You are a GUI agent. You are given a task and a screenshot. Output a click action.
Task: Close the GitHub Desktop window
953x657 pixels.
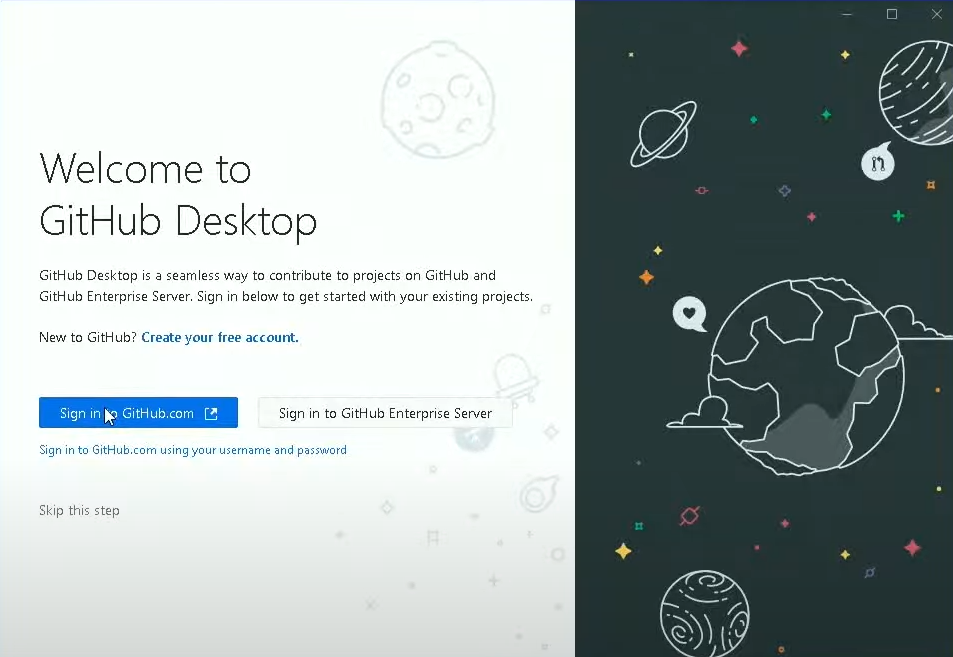[x=937, y=14]
